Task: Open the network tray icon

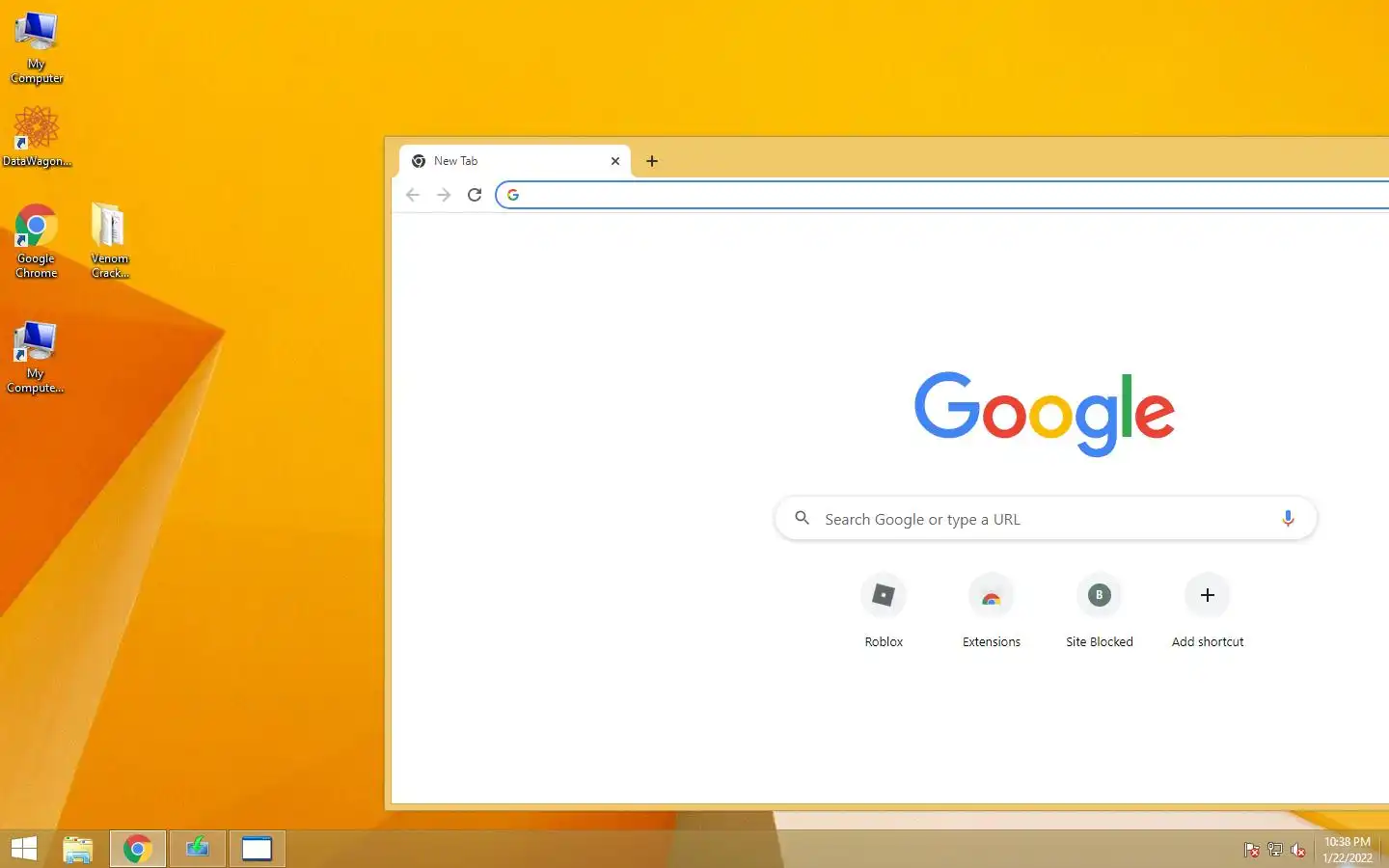Action: click(x=1275, y=850)
